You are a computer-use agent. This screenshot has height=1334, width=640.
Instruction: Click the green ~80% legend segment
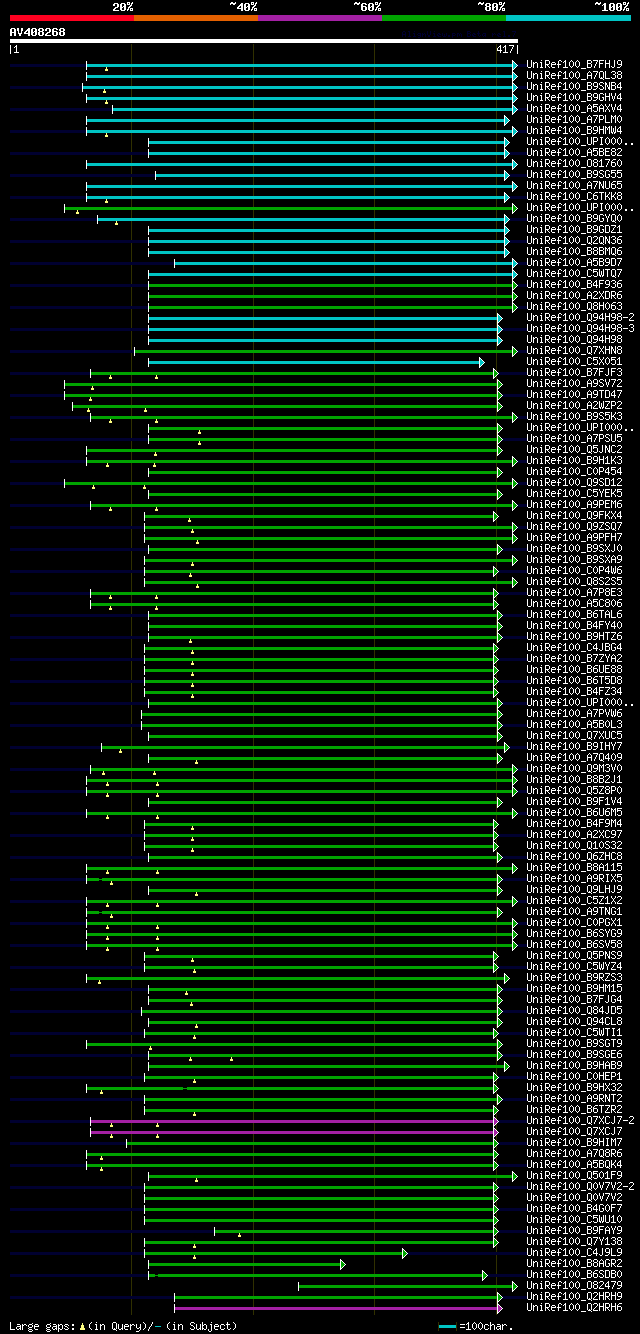pyautogui.click(x=444, y=17)
